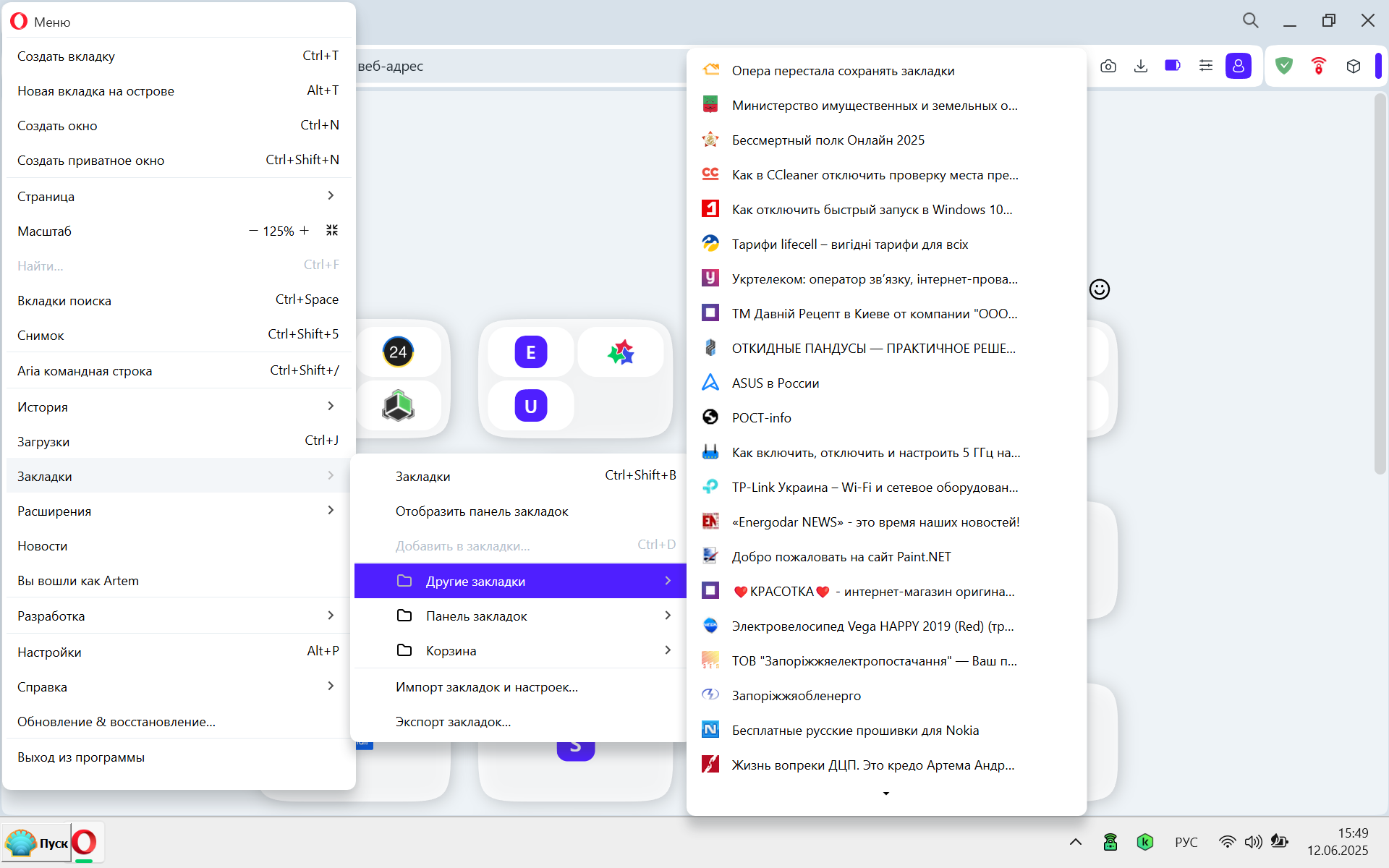Viewport: 1389px width, 868px height.
Task: Switch input language via РУС indicator
Action: coord(1186,842)
